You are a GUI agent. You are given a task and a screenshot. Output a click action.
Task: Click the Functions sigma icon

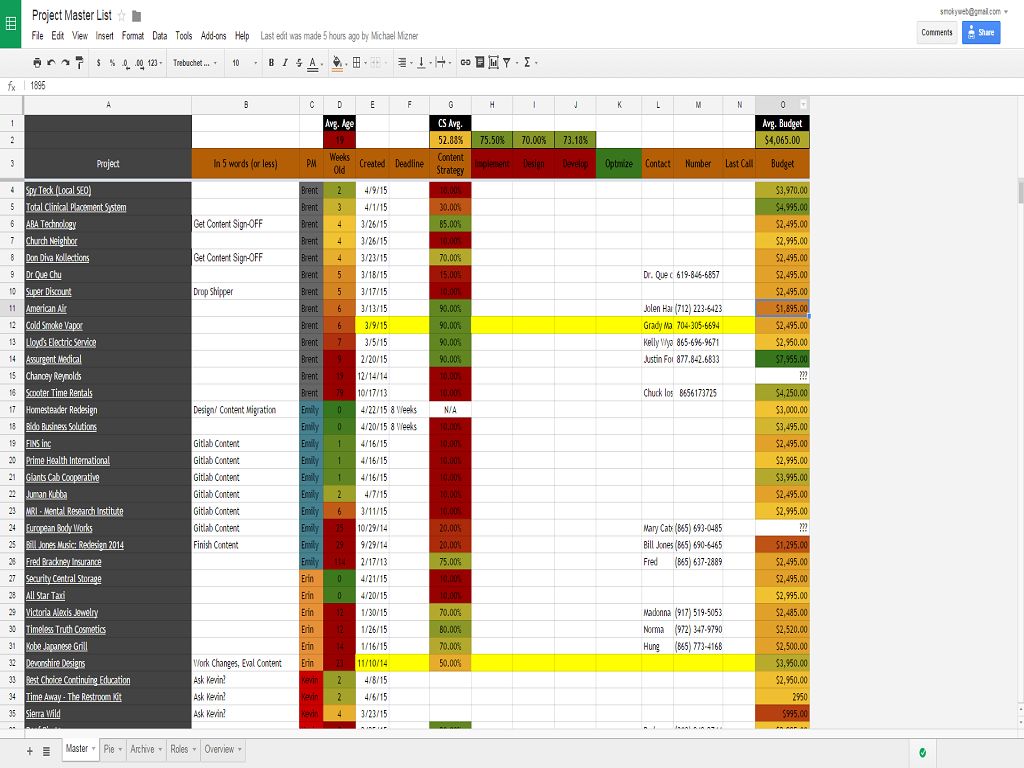[527, 63]
